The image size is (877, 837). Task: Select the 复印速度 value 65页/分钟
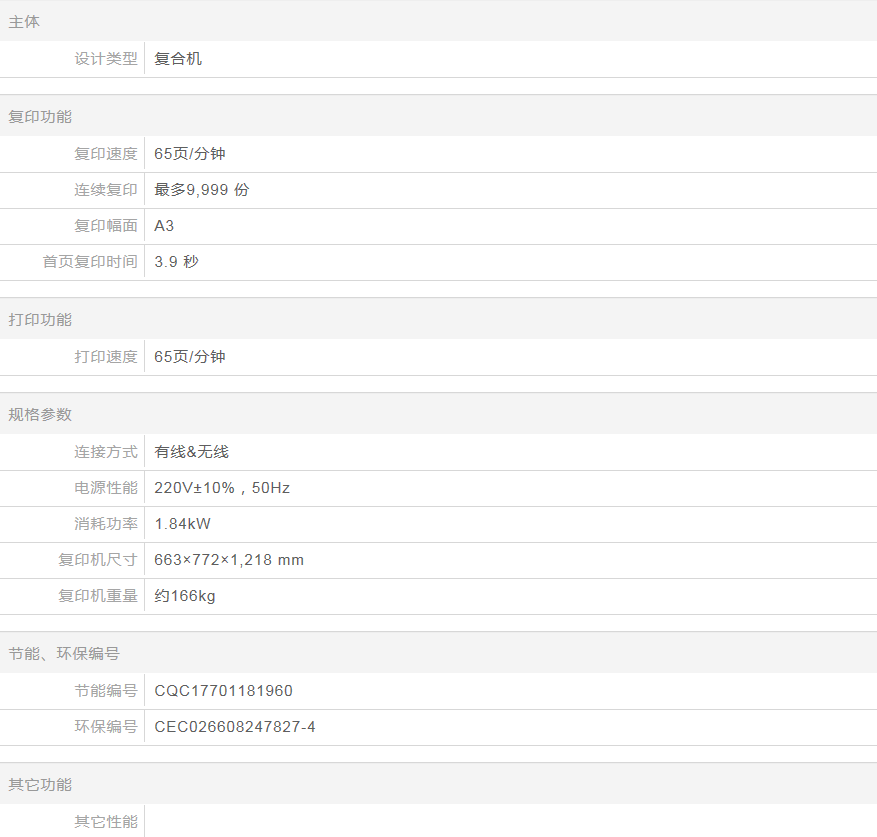pyautogui.click(x=190, y=154)
